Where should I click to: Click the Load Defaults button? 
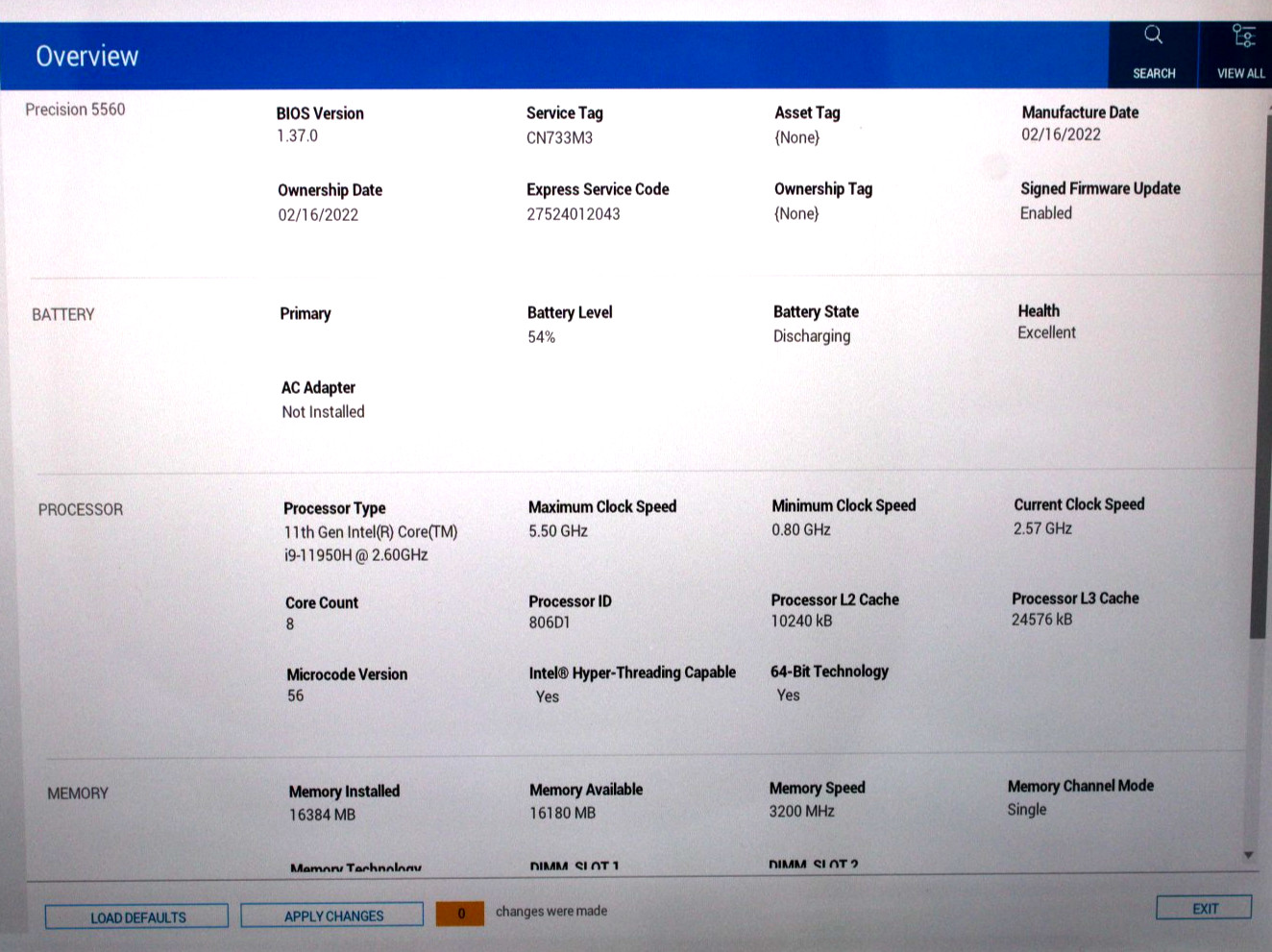click(137, 917)
